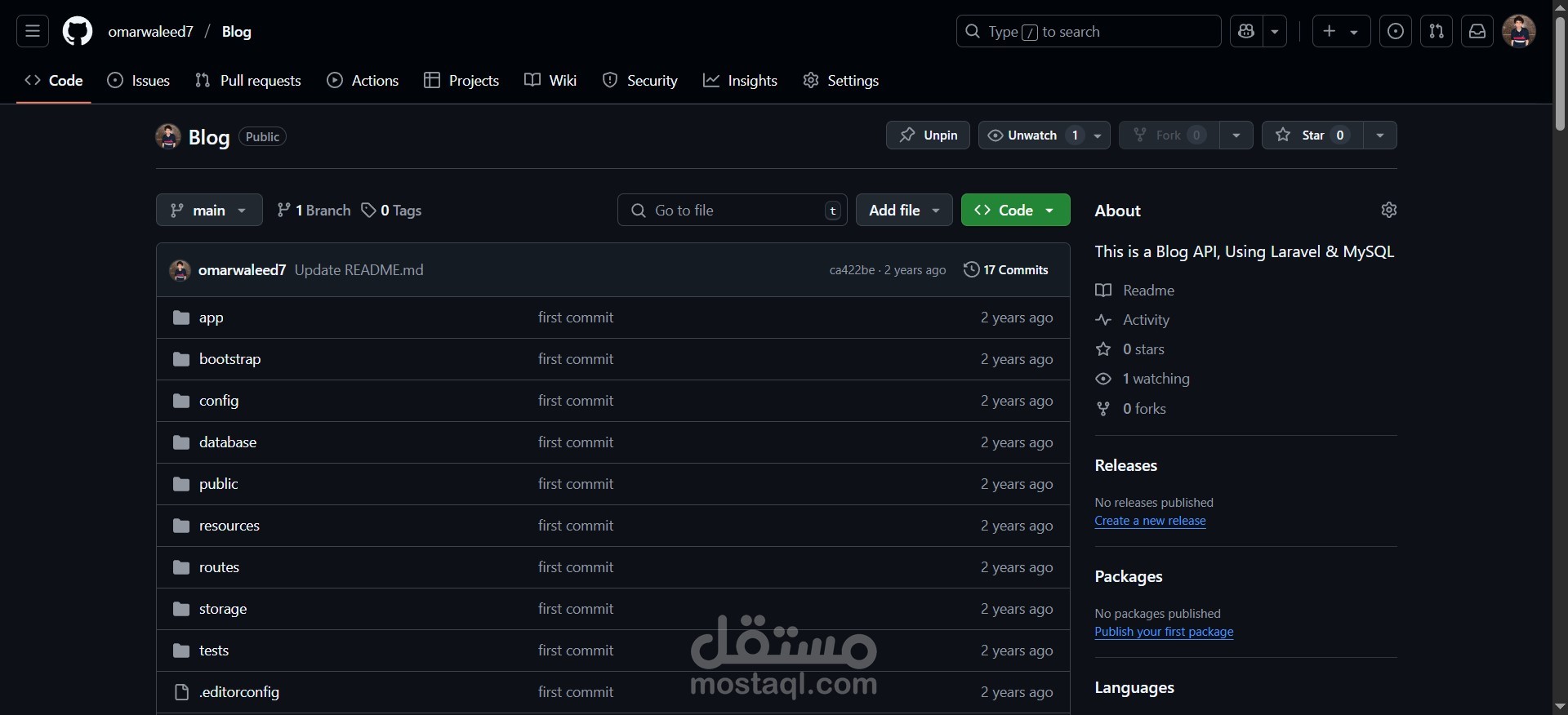Open the storage folder
Viewport: 1568px width, 715px height.
click(x=223, y=609)
